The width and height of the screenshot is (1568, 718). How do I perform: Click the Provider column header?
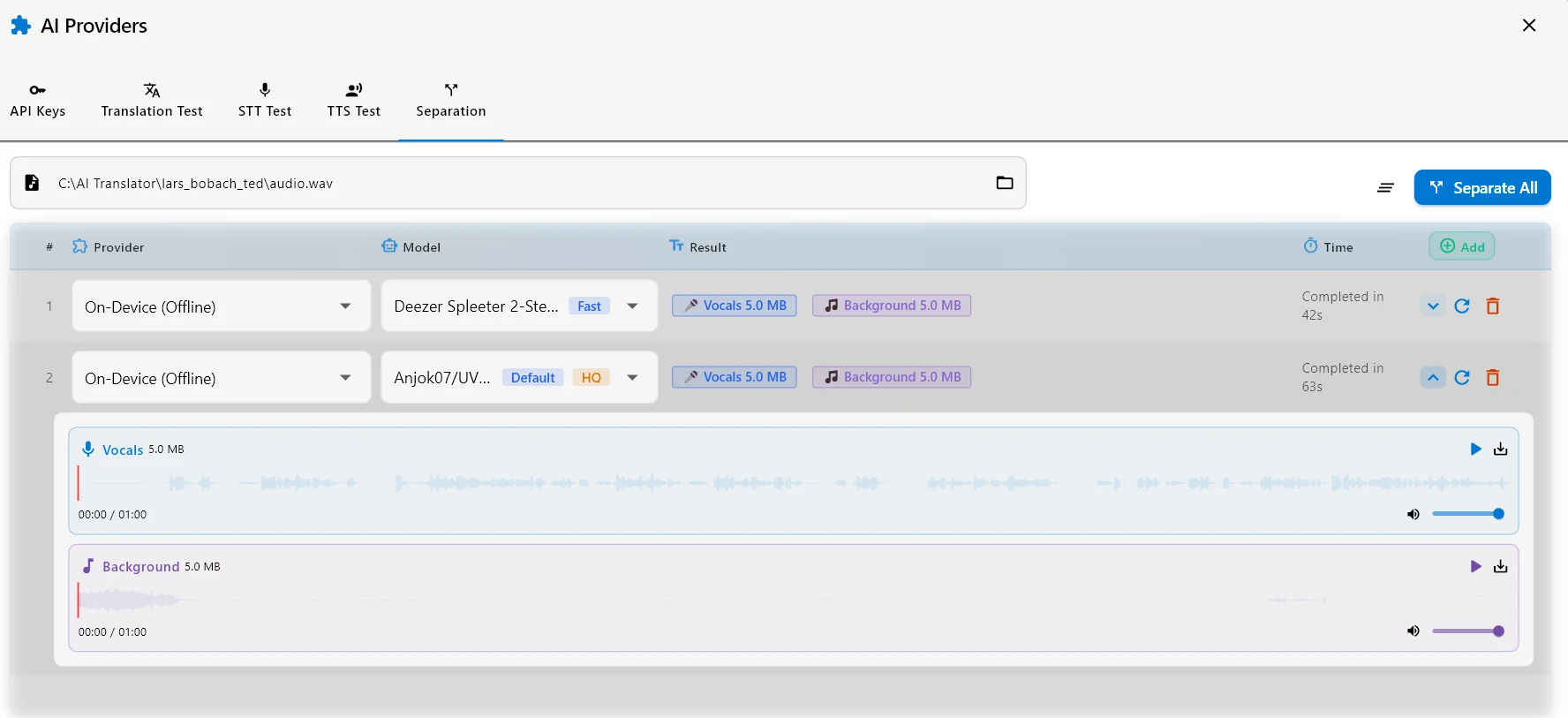click(x=109, y=247)
